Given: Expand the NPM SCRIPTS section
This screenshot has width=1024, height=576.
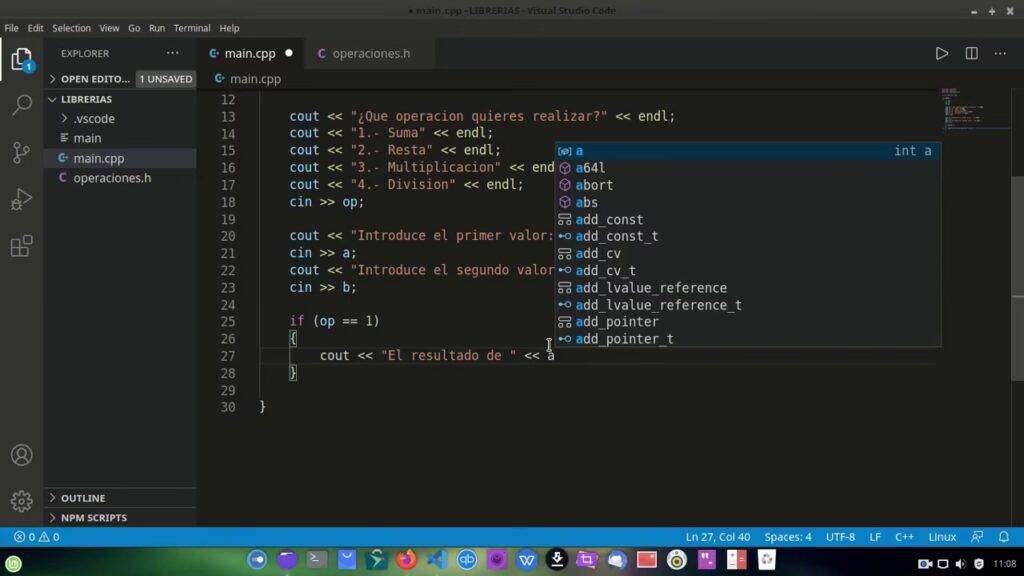Looking at the screenshot, I should 93,518.
